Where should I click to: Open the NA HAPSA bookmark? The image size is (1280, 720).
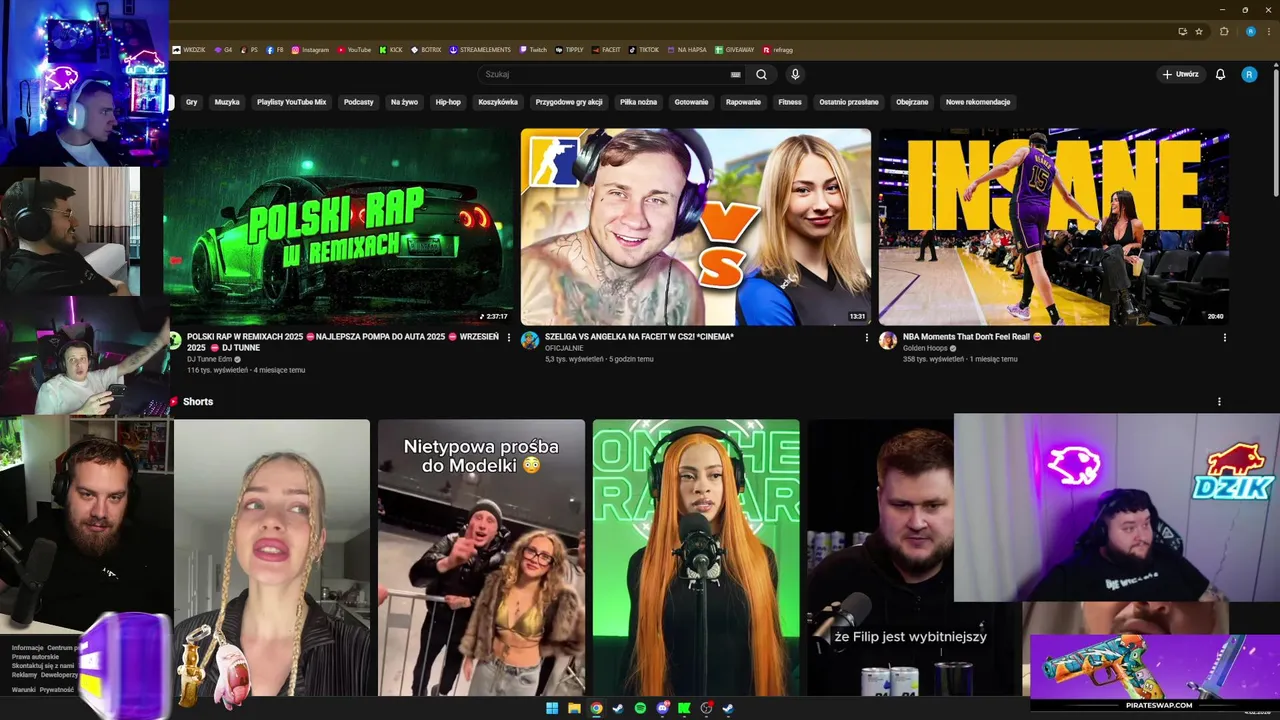pyautogui.click(x=687, y=49)
